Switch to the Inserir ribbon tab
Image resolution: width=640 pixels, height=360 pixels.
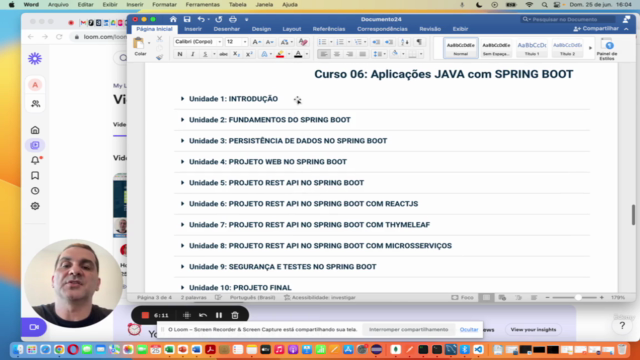tap(193, 29)
